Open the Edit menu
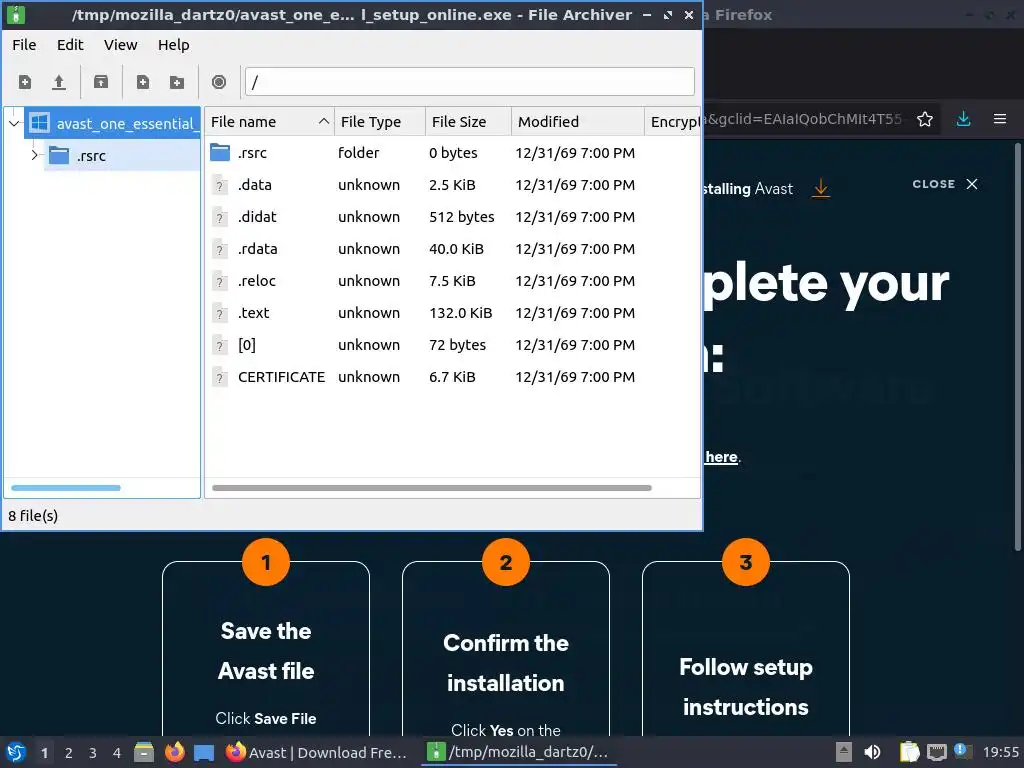Viewport: 1024px width, 768px height. pos(70,45)
